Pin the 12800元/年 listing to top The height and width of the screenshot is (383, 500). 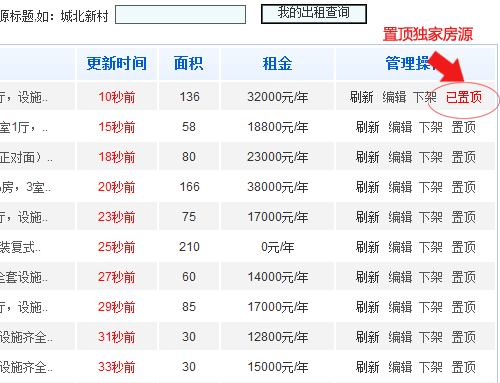(x=463, y=337)
